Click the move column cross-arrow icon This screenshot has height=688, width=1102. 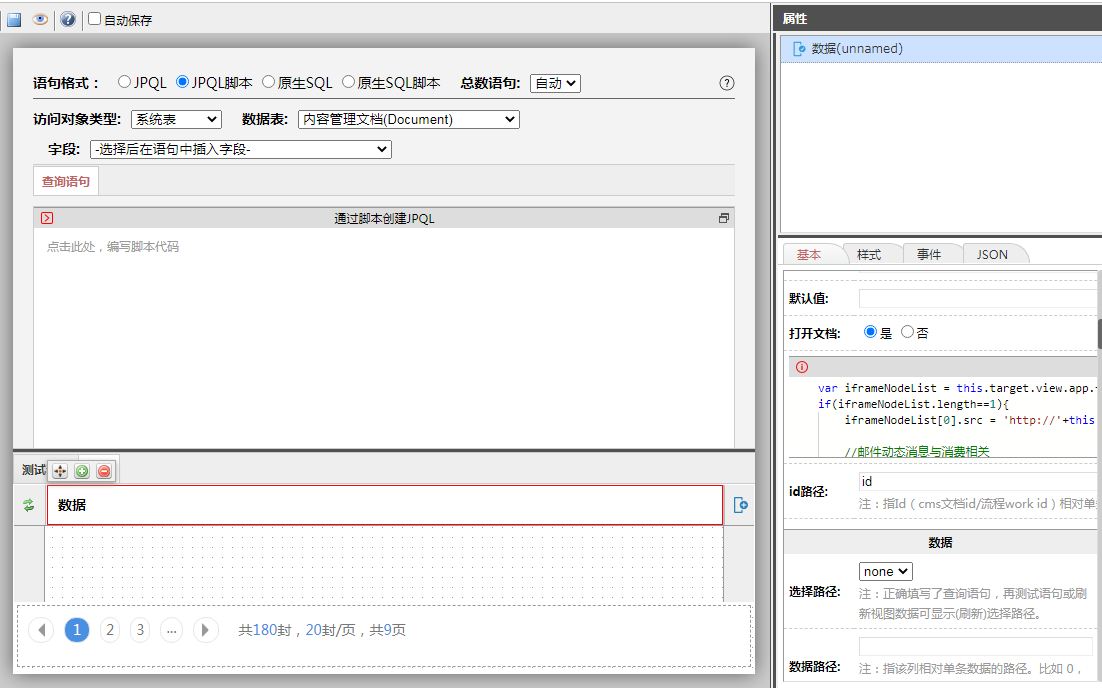[x=60, y=471]
